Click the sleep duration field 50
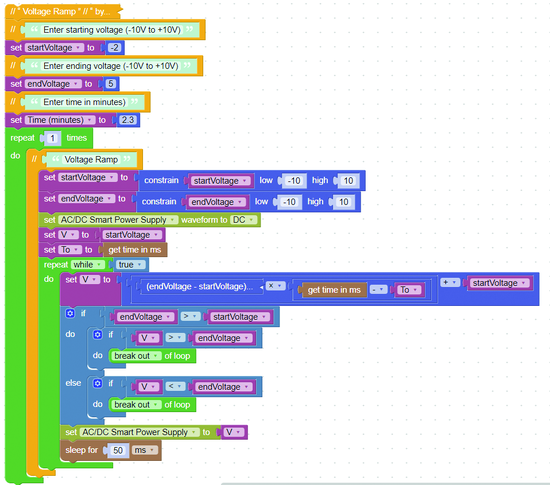 coord(118,450)
